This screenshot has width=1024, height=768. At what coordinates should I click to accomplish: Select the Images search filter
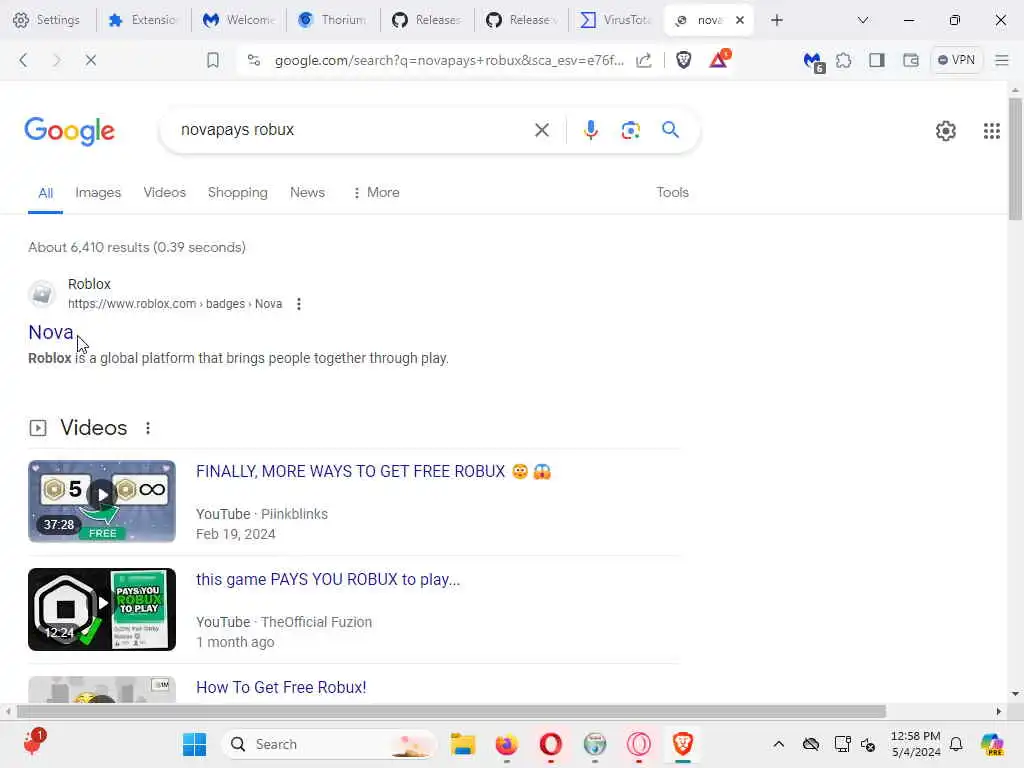coord(98,193)
